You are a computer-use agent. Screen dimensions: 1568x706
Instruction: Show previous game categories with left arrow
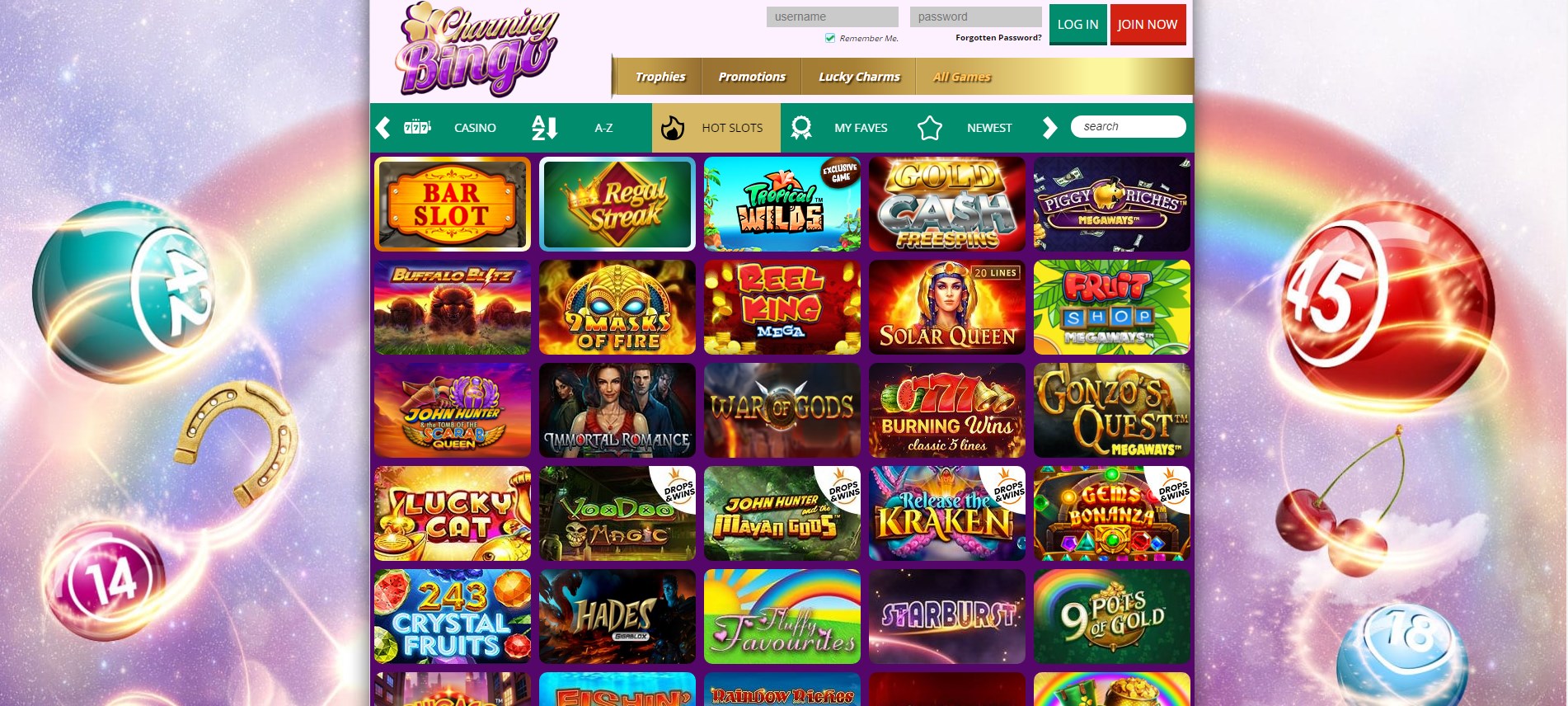pos(383,128)
